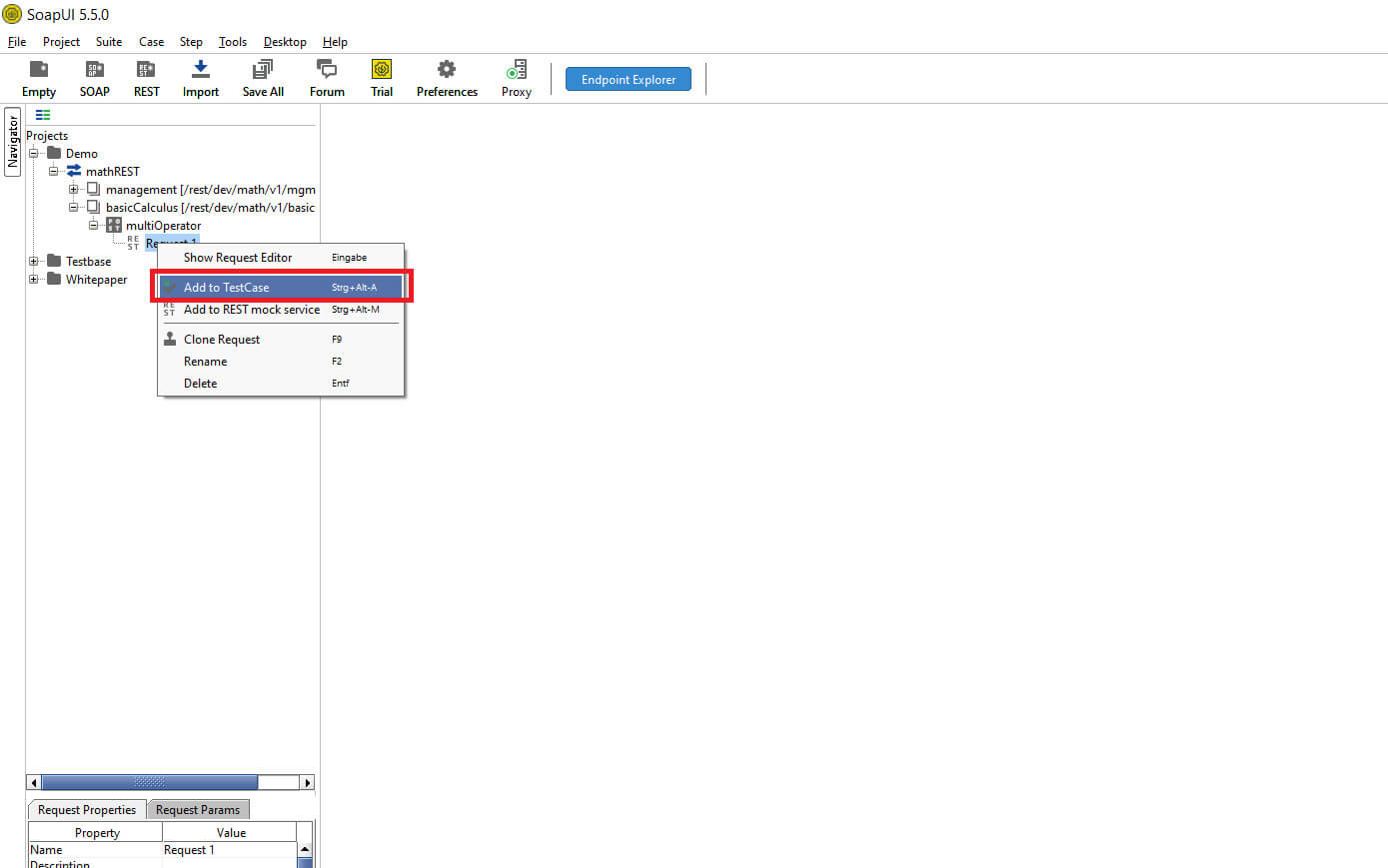The image size is (1388, 868).
Task: Click the Name value cell Request 1
Action: (230, 850)
